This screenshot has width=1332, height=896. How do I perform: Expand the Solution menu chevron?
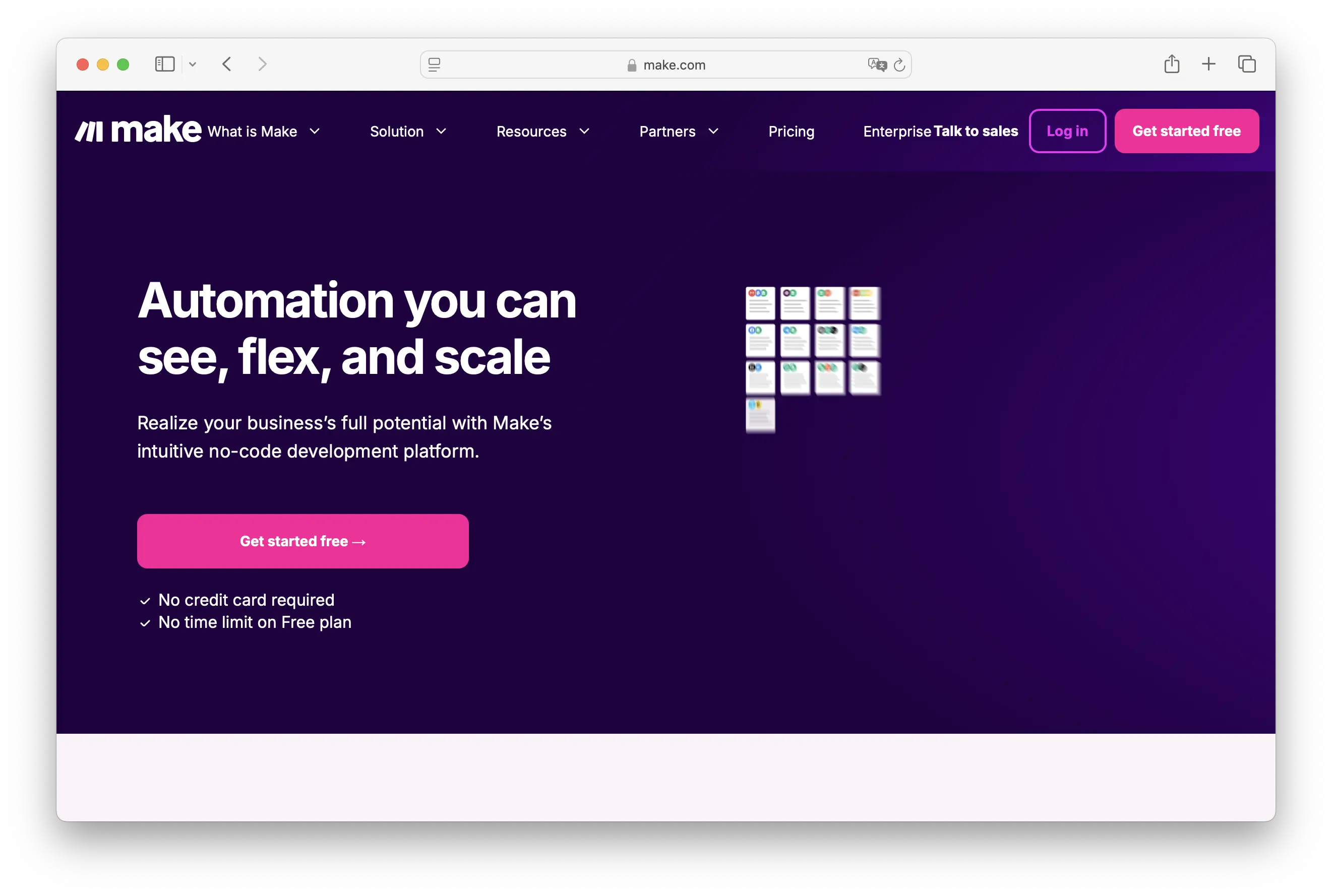click(441, 132)
